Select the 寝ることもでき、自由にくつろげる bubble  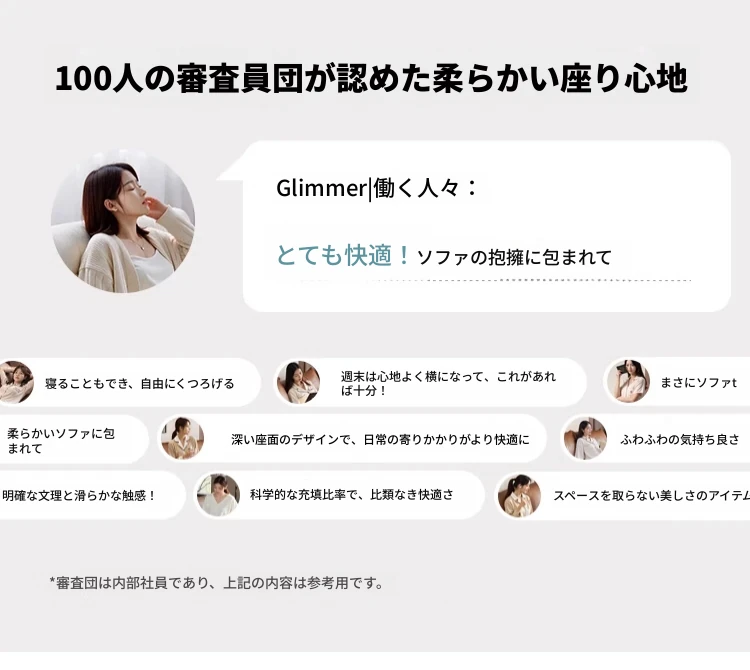coord(130,382)
